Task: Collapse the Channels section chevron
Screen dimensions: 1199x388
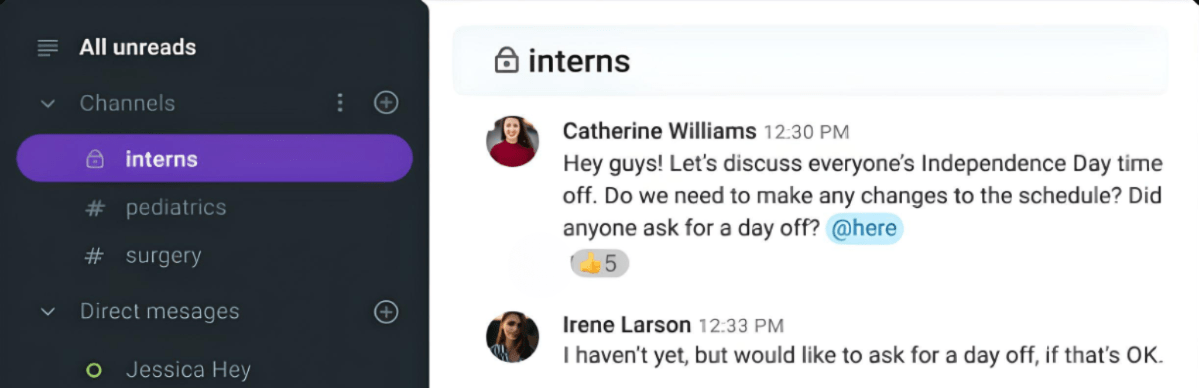Action: pyautogui.click(x=47, y=103)
